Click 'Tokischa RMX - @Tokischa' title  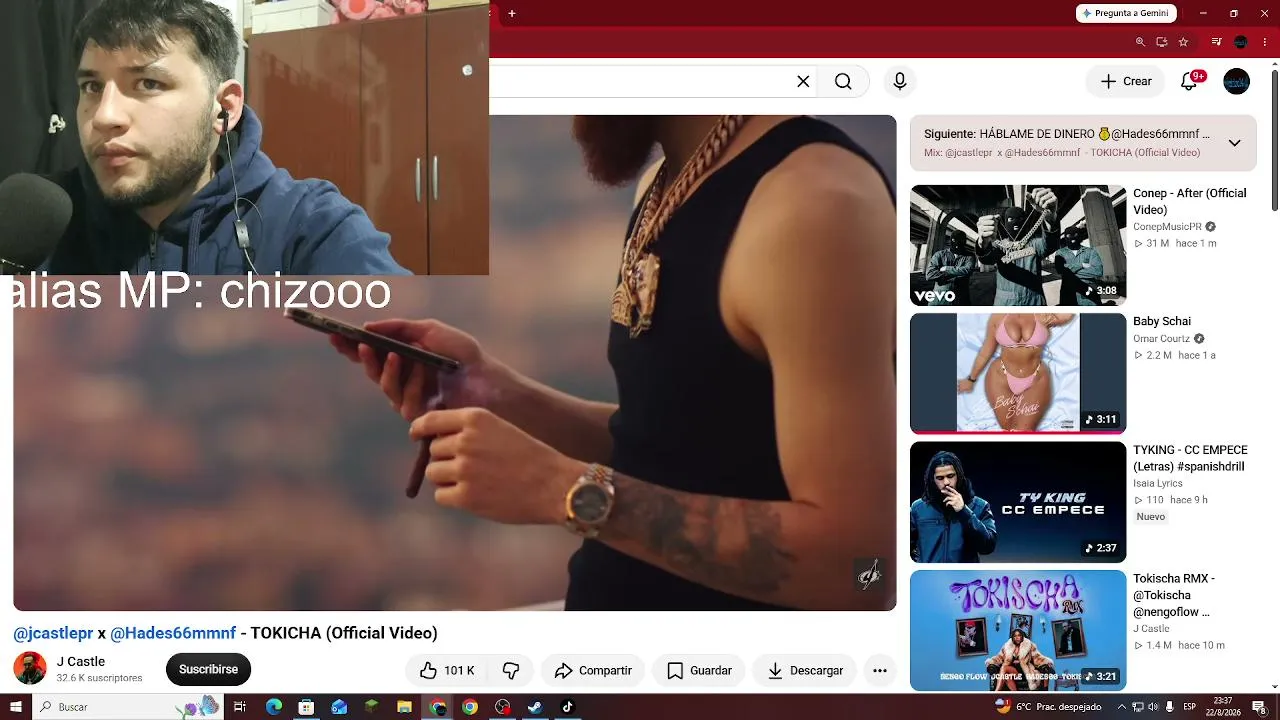1174,595
